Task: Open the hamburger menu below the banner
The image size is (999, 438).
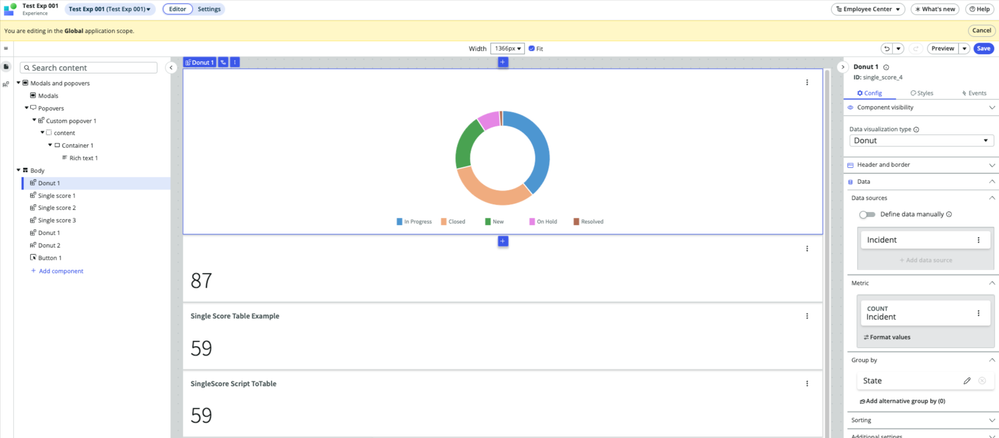Action: point(6,48)
